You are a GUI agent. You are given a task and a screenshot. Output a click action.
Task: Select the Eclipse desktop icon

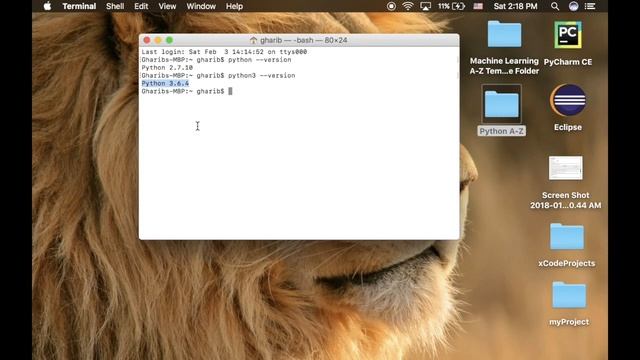coord(568,100)
